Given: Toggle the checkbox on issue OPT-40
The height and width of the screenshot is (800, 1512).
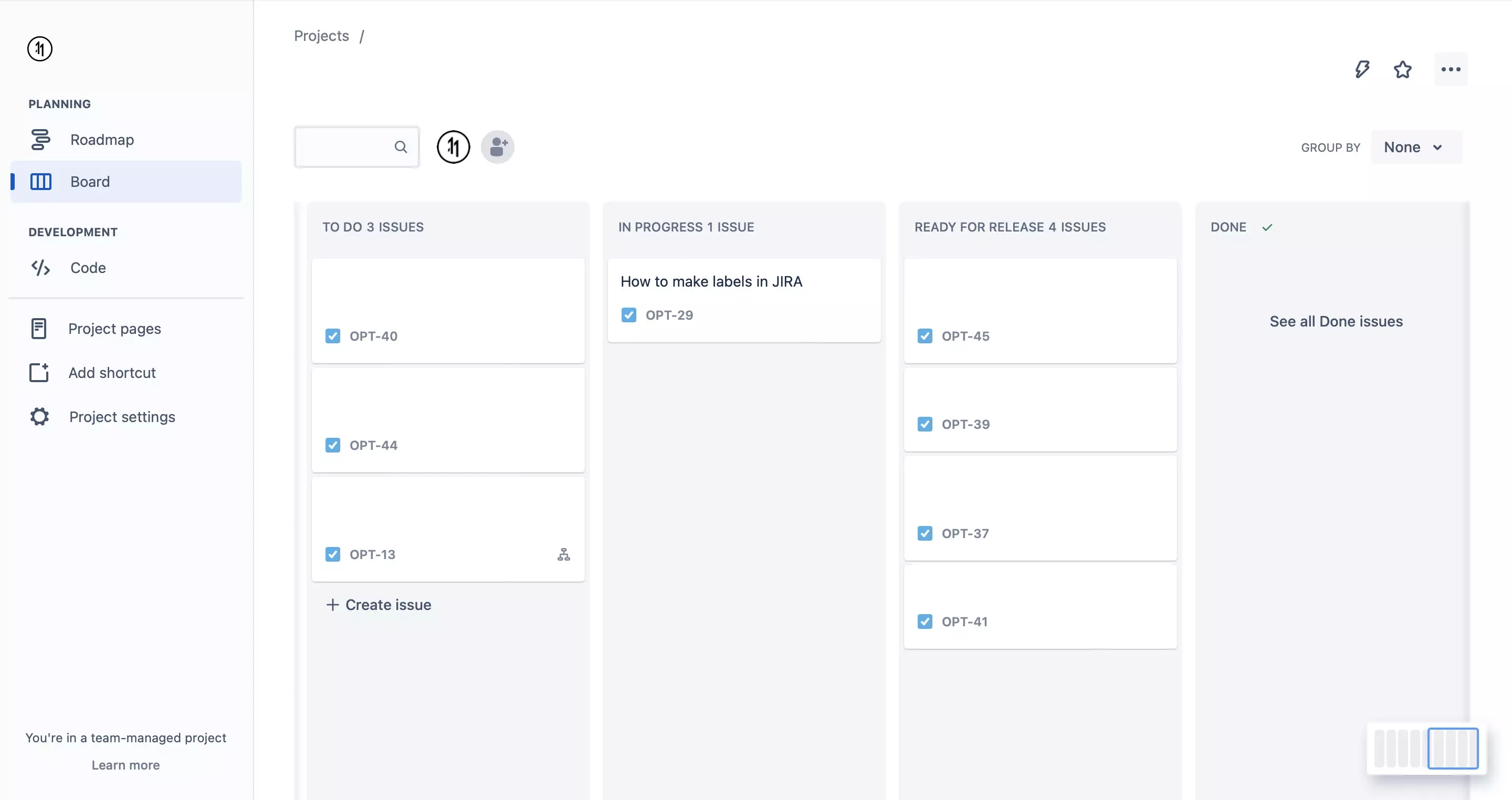Looking at the screenshot, I should click(x=333, y=336).
